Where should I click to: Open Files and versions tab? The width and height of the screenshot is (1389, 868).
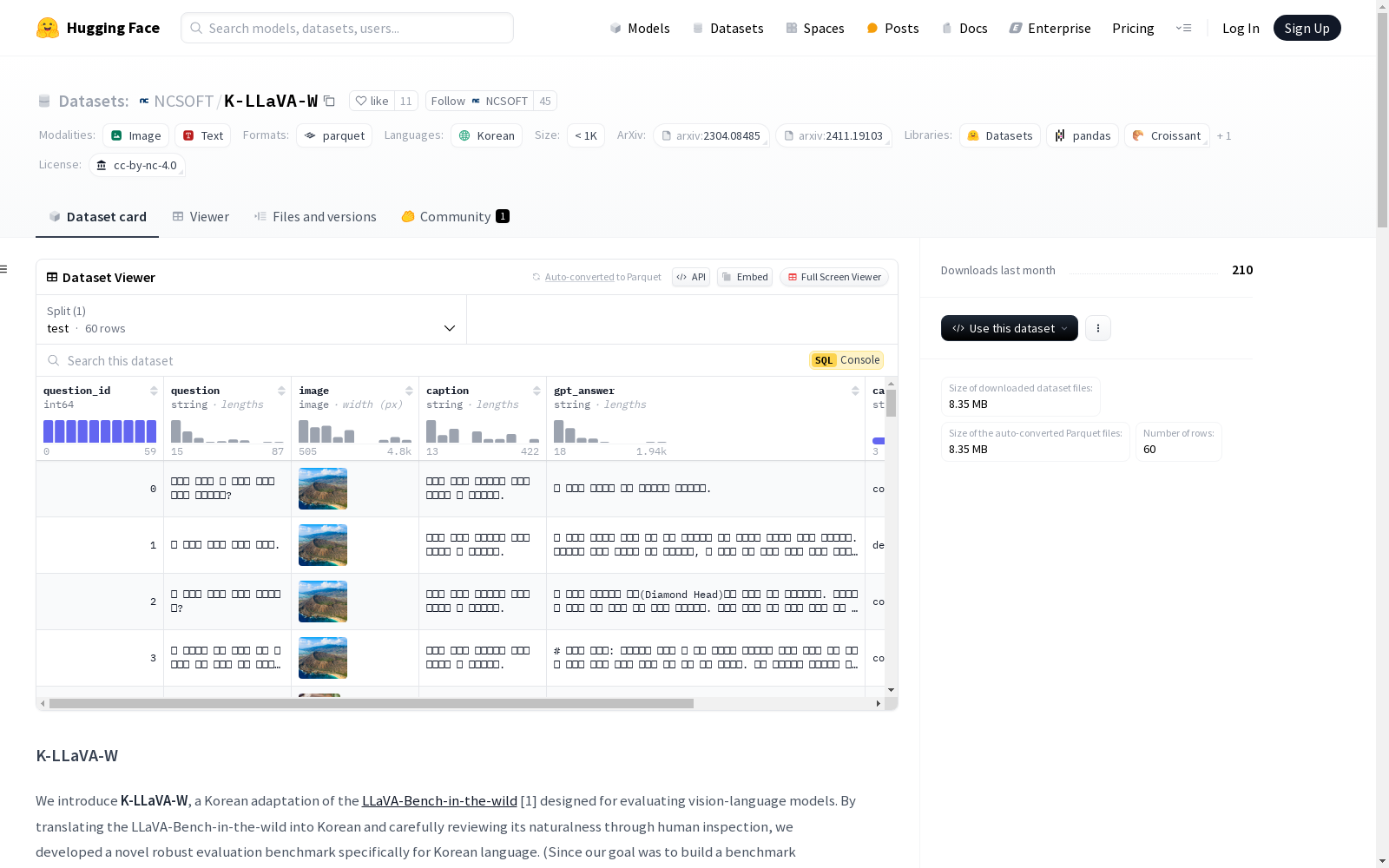coord(315,217)
